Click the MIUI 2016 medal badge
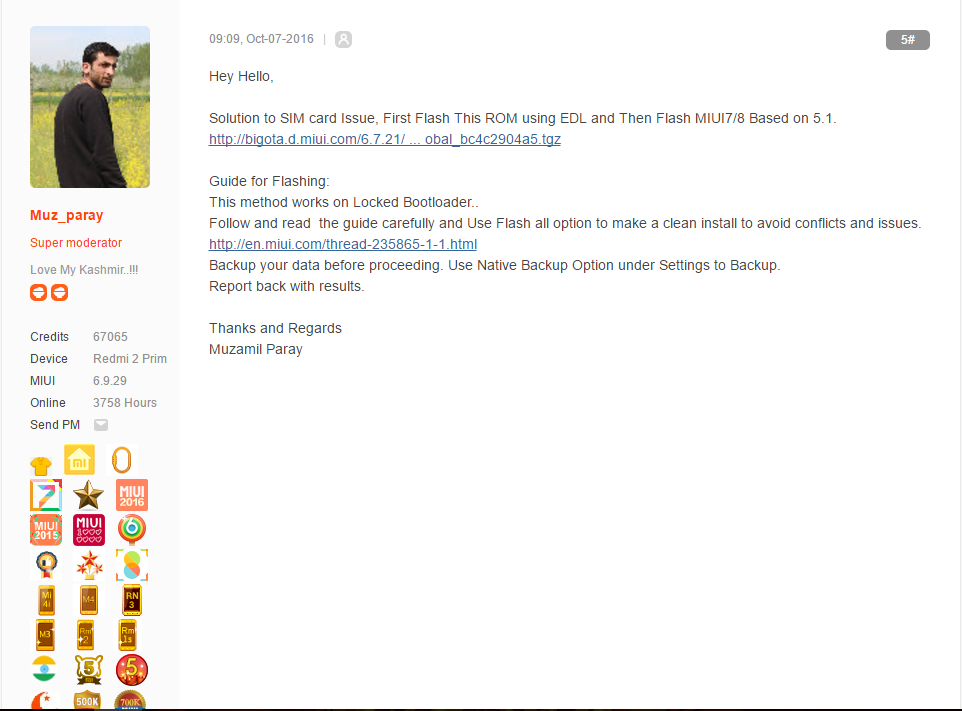962x711 pixels. [132, 495]
